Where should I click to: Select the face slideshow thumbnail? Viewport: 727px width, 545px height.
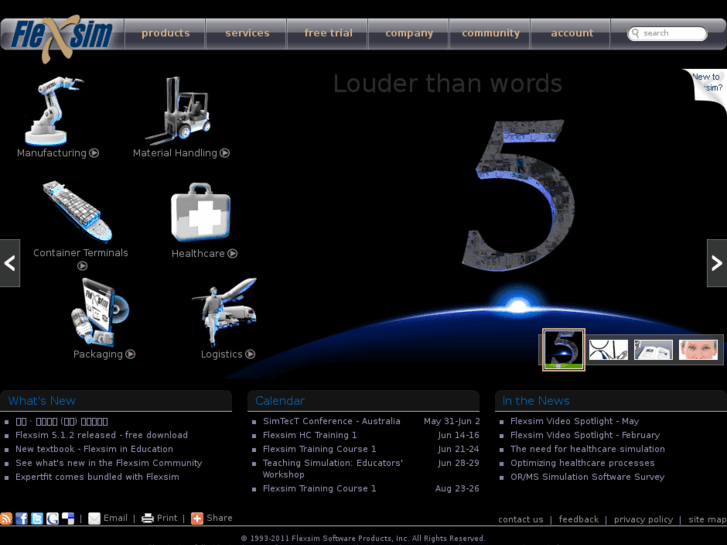(x=698, y=350)
